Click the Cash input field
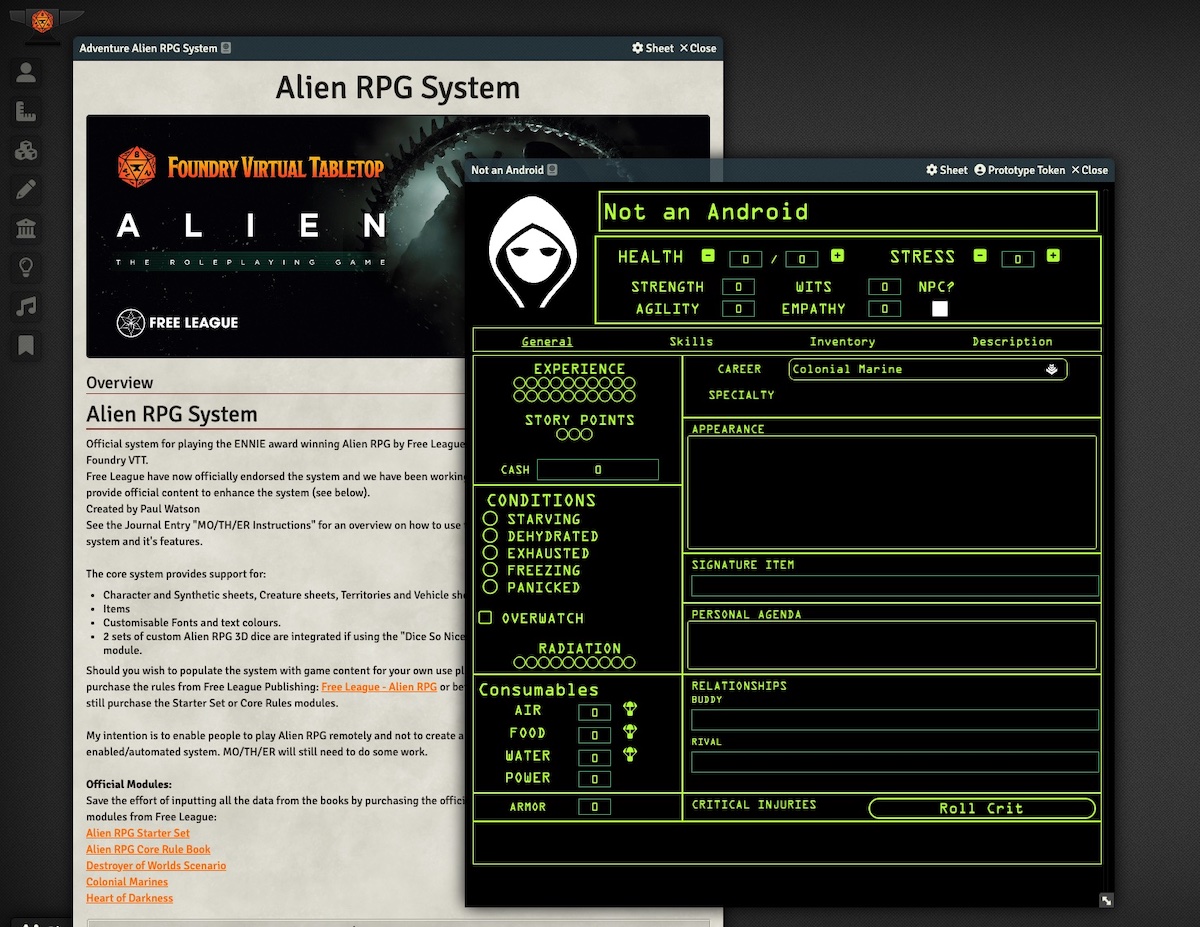The image size is (1200, 927). point(598,469)
